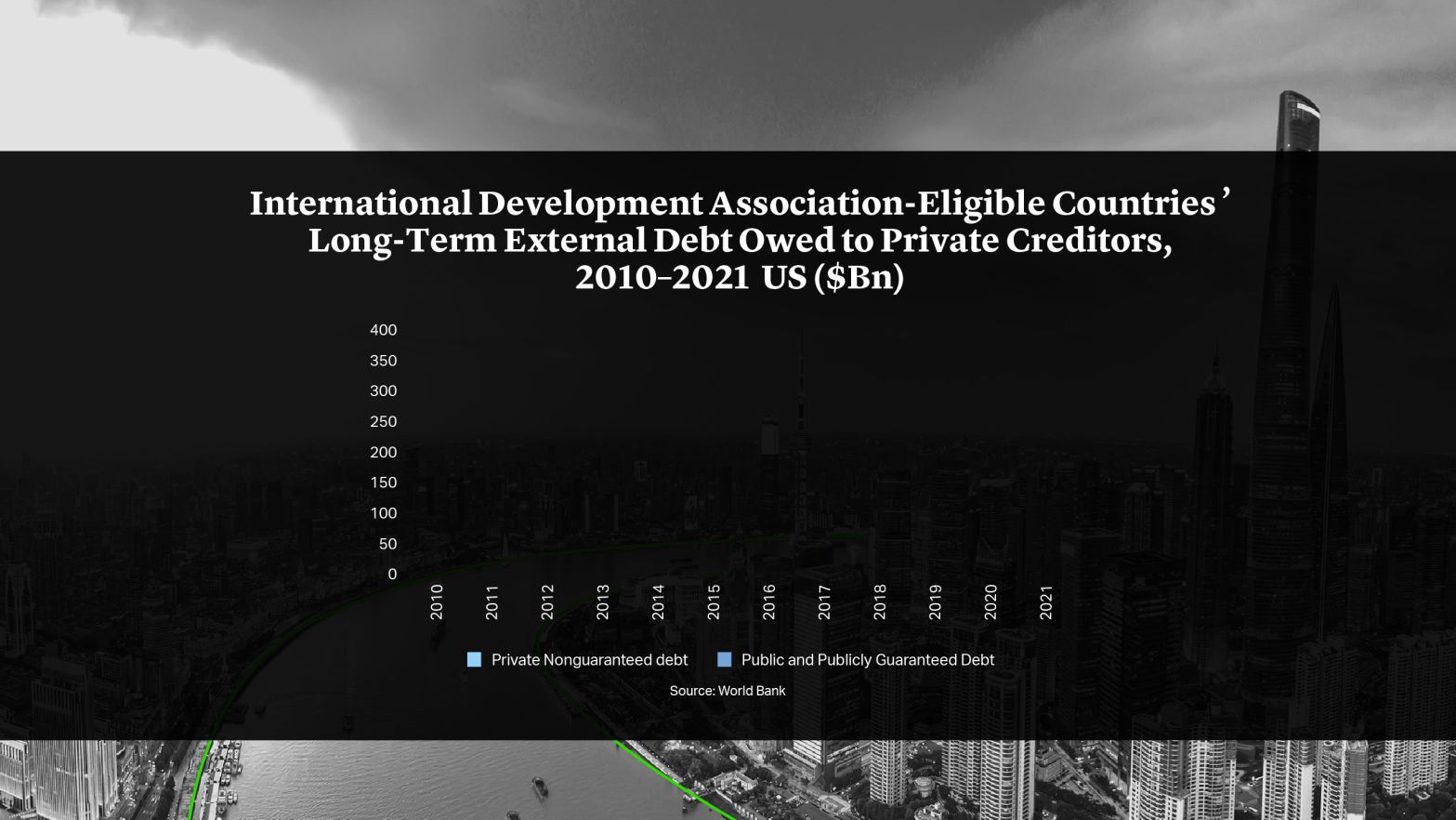Select the 400 value on the y-axis
The width and height of the screenshot is (1456, 820).
click(382, 329)
